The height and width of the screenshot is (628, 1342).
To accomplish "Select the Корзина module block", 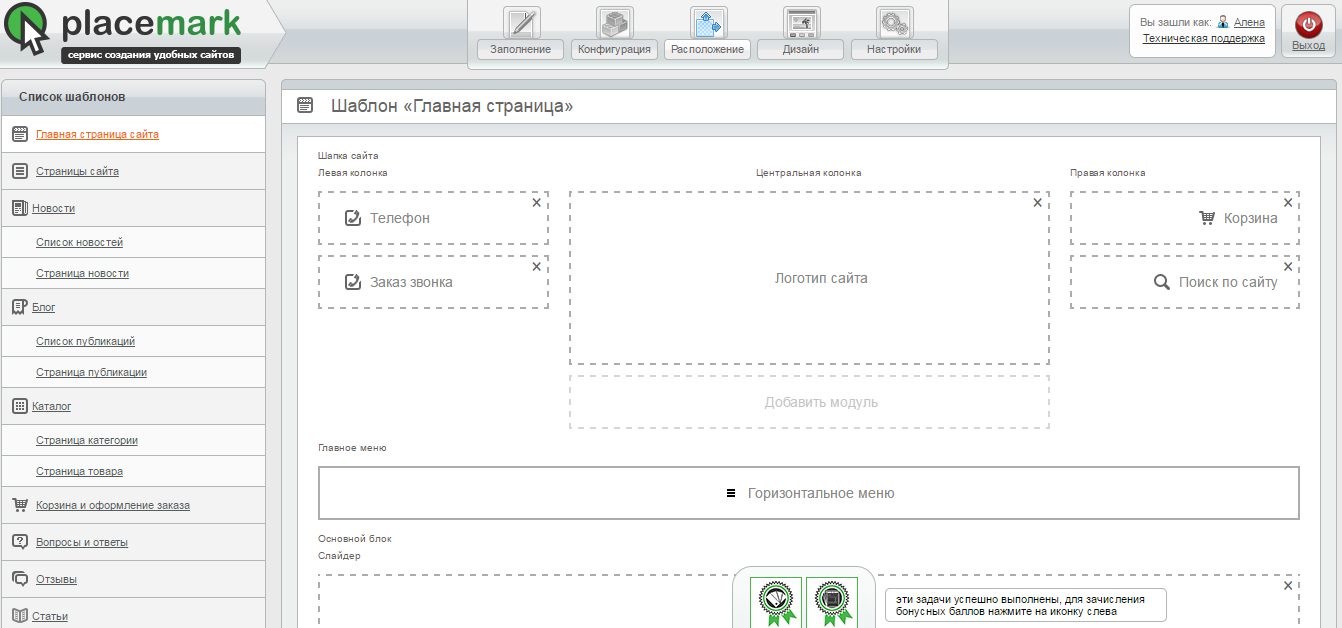I will 1185,218.
